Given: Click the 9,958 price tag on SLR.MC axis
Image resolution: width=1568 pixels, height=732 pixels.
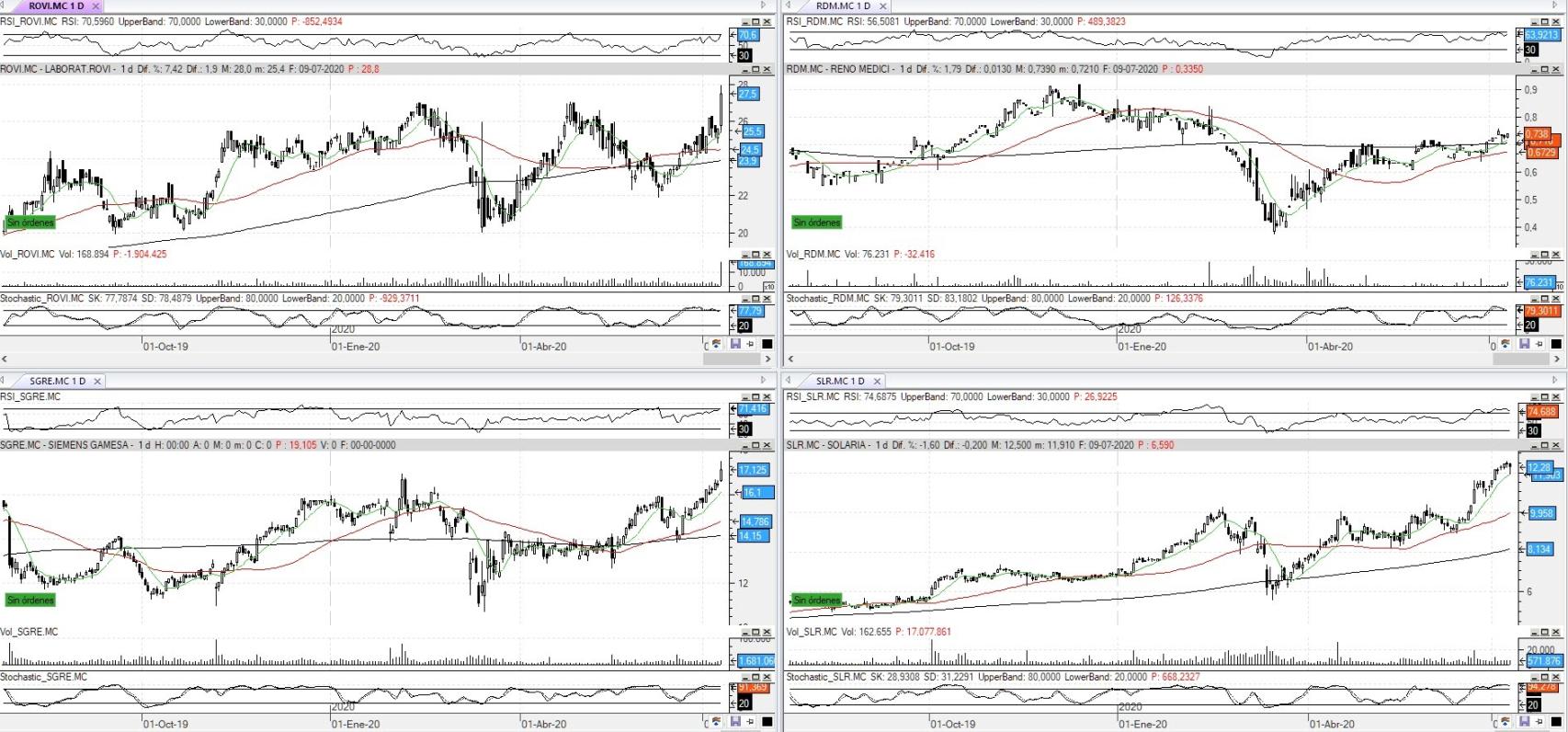Looking at the screenshot, I should click(x=1541, y=513).
